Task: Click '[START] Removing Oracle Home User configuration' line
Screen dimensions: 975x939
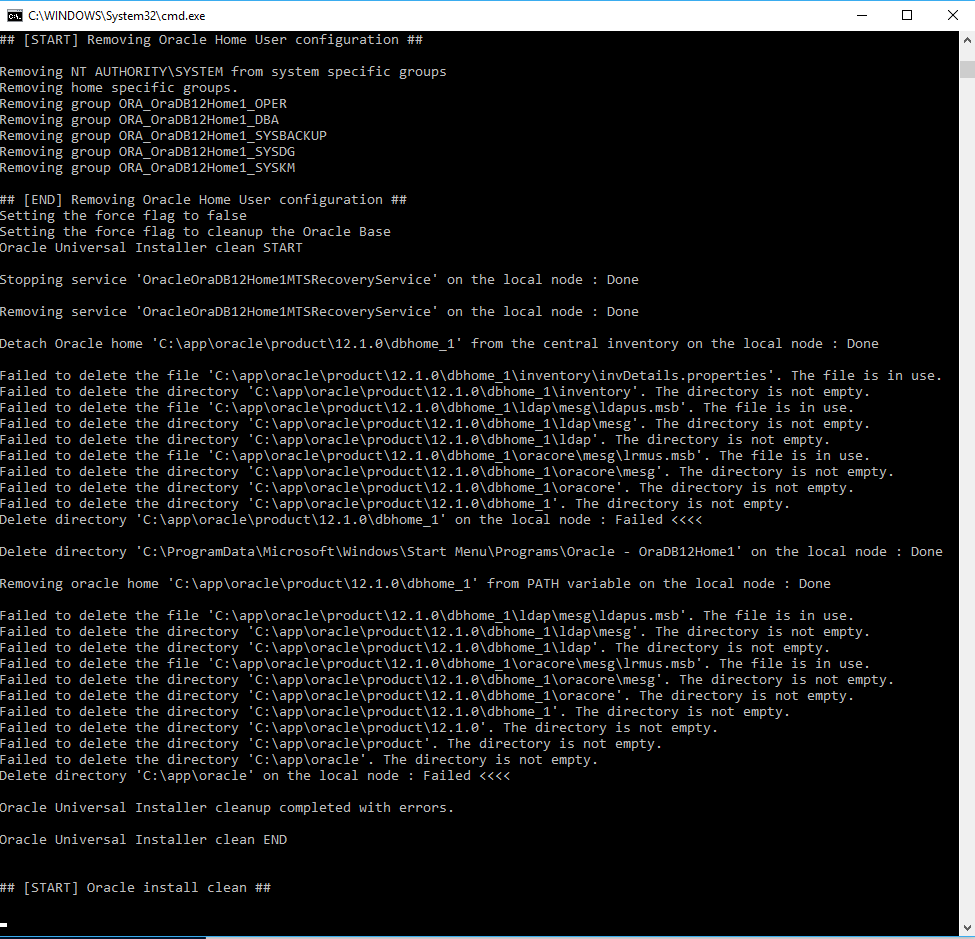Action: (x=211, y=40)
